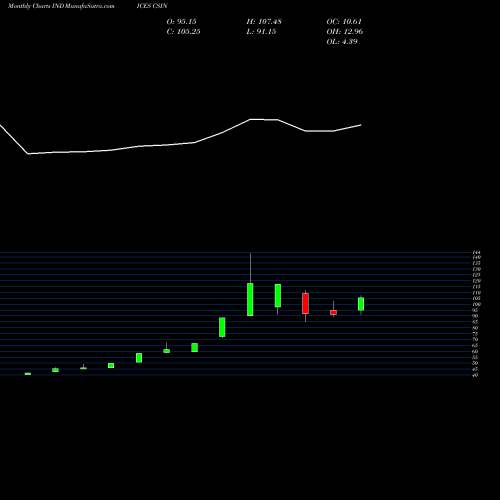
Task: Click the close price value C: 105.25
Action: click(x=183, y=32)
